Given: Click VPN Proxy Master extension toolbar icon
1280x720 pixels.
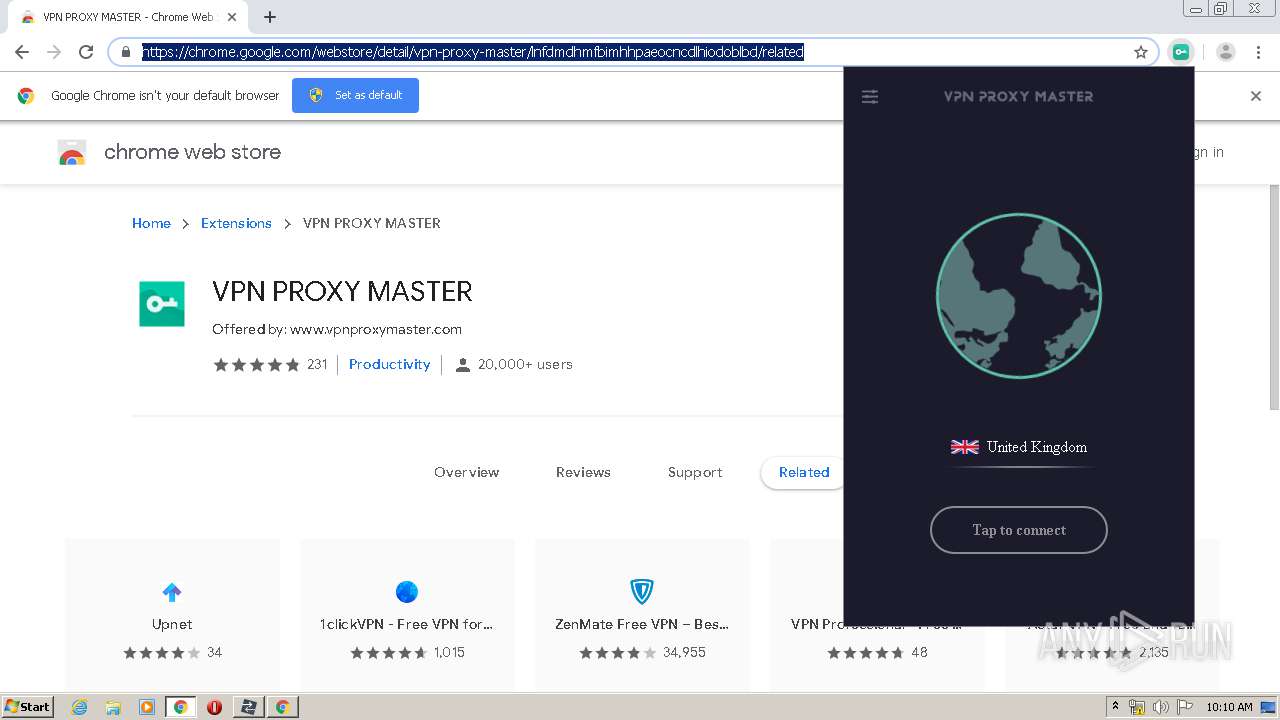Looking at the screenshot, I should (1181, 52).
